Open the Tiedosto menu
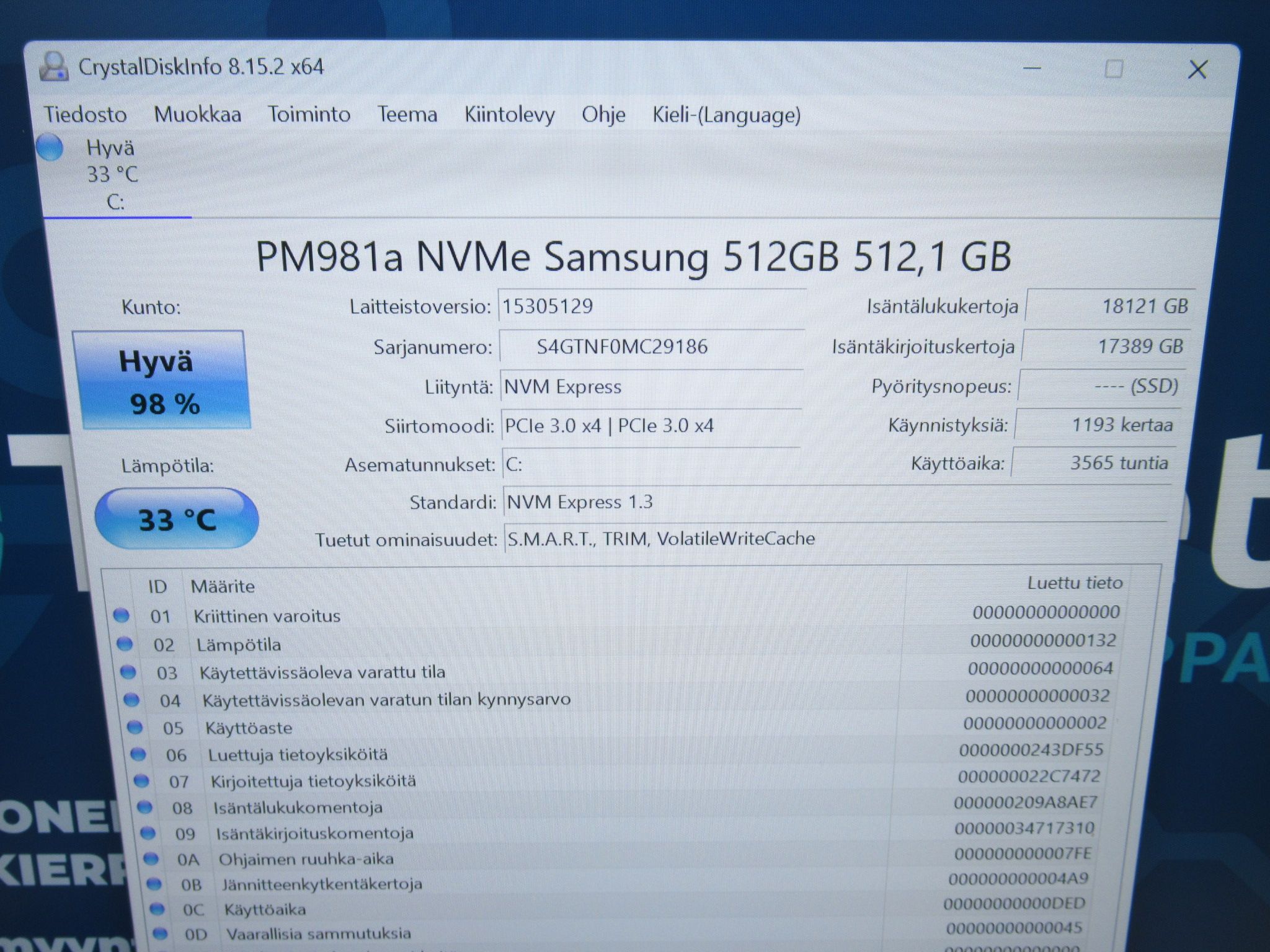 86,115
